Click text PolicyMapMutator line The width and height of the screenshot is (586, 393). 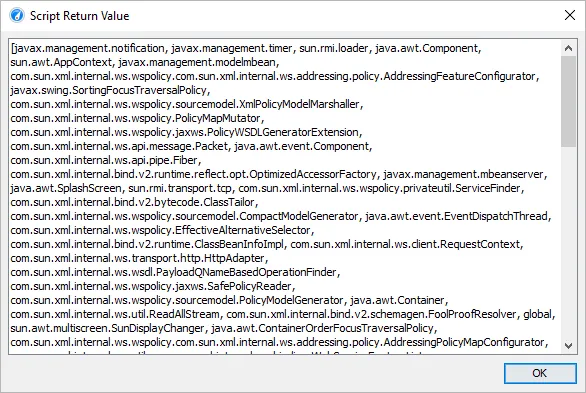(136, 118)
